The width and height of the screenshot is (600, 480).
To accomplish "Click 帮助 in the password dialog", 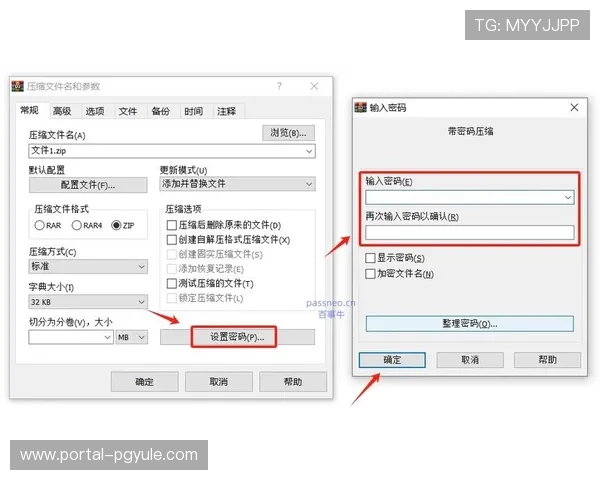I will pyautogui.click(x=547, y=360).
